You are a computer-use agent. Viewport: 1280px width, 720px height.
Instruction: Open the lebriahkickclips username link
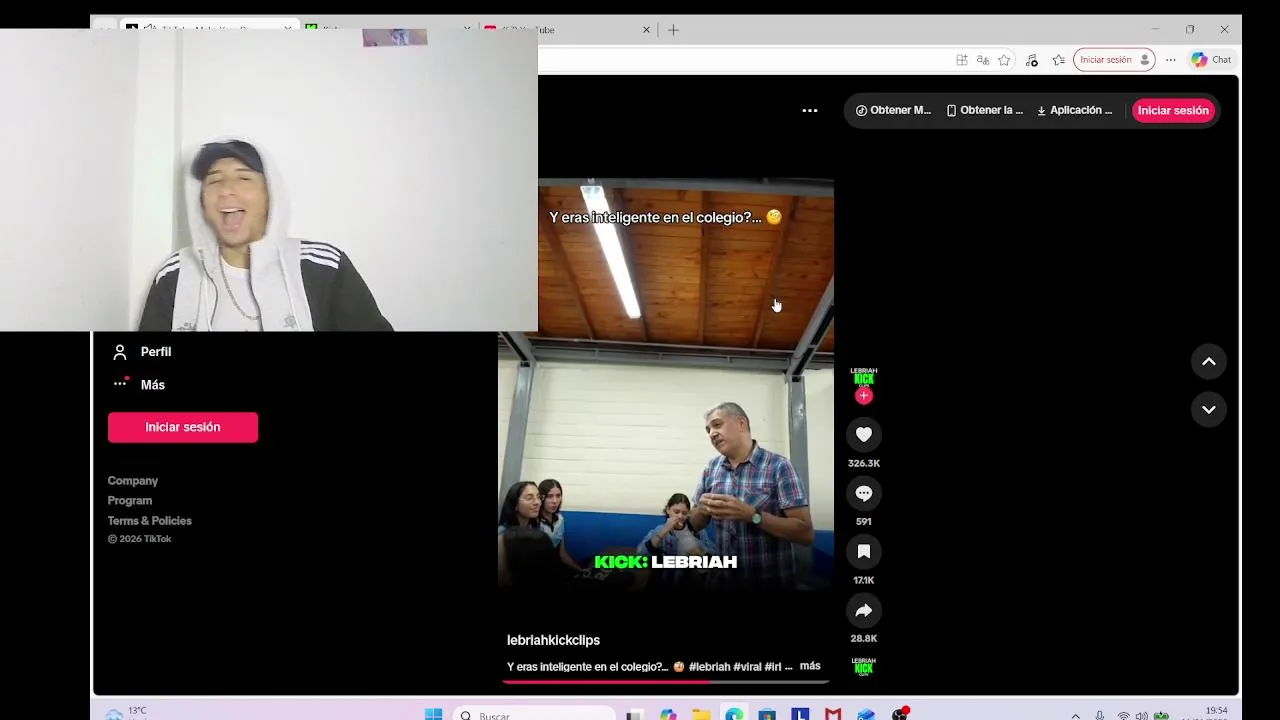tap(553, 640)
